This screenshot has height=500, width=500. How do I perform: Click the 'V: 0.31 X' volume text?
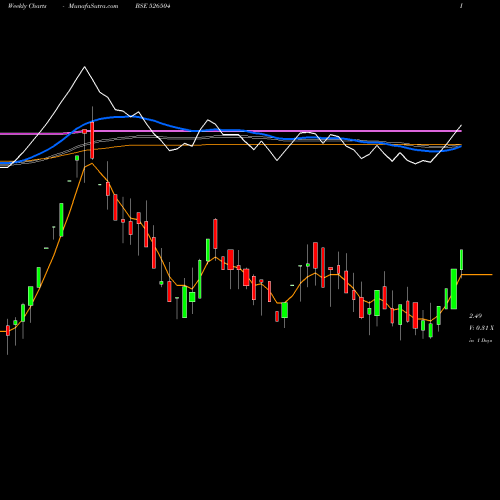481,328
